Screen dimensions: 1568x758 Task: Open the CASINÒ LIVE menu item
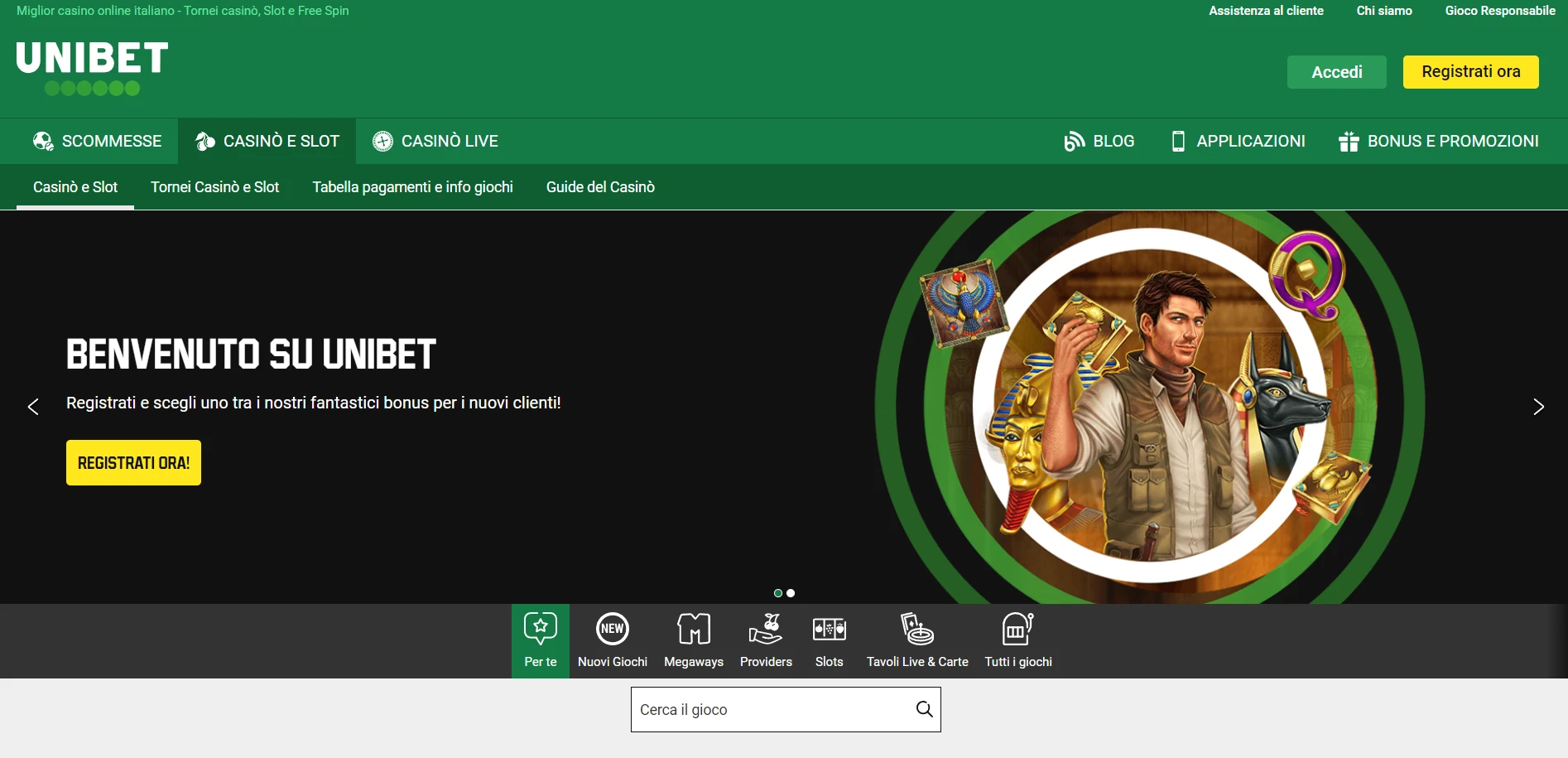pos(435,142)
